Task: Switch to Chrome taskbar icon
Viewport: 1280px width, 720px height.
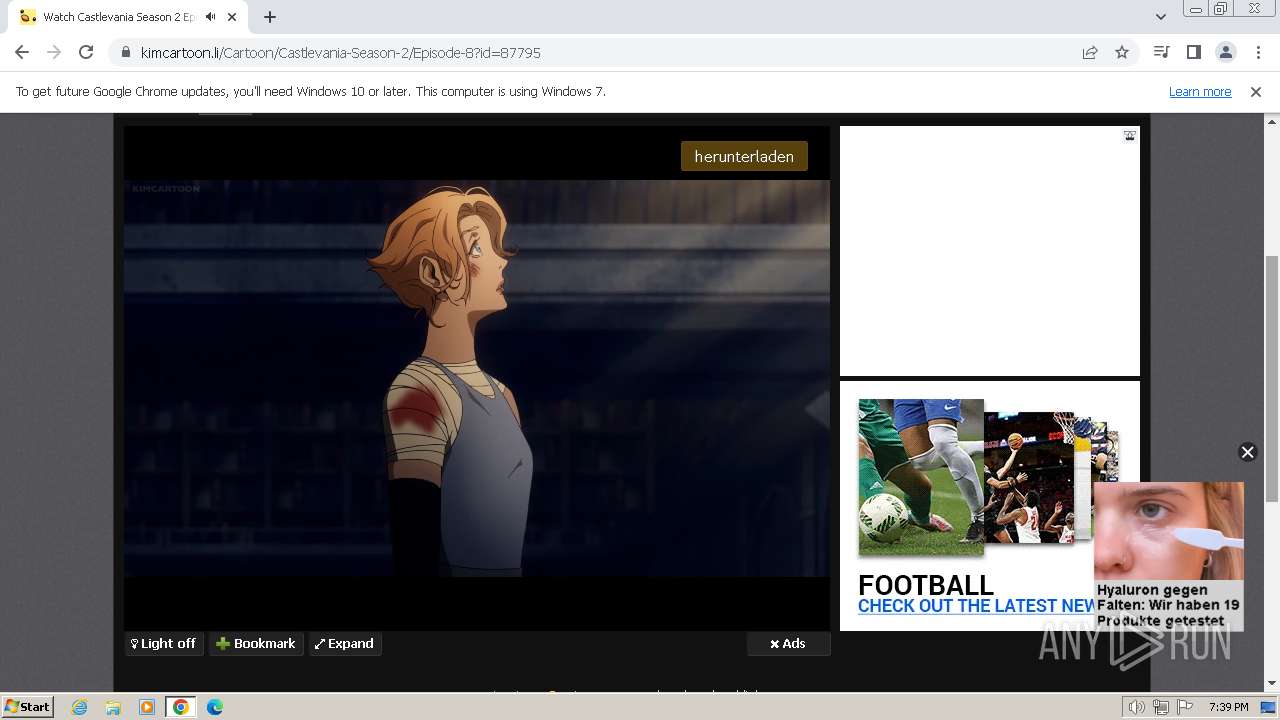Action: click(181, 707)
